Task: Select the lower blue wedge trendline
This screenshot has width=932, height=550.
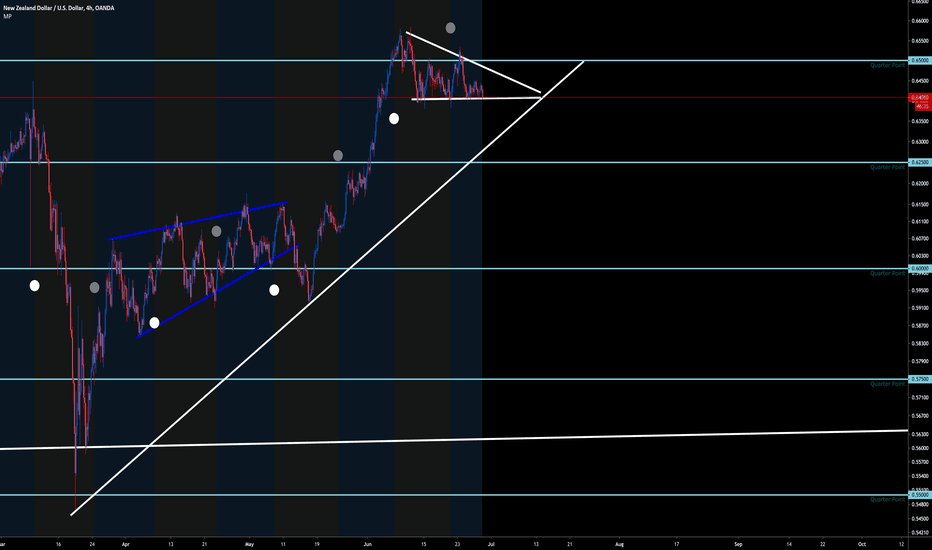Action: [x=217, y=291]
